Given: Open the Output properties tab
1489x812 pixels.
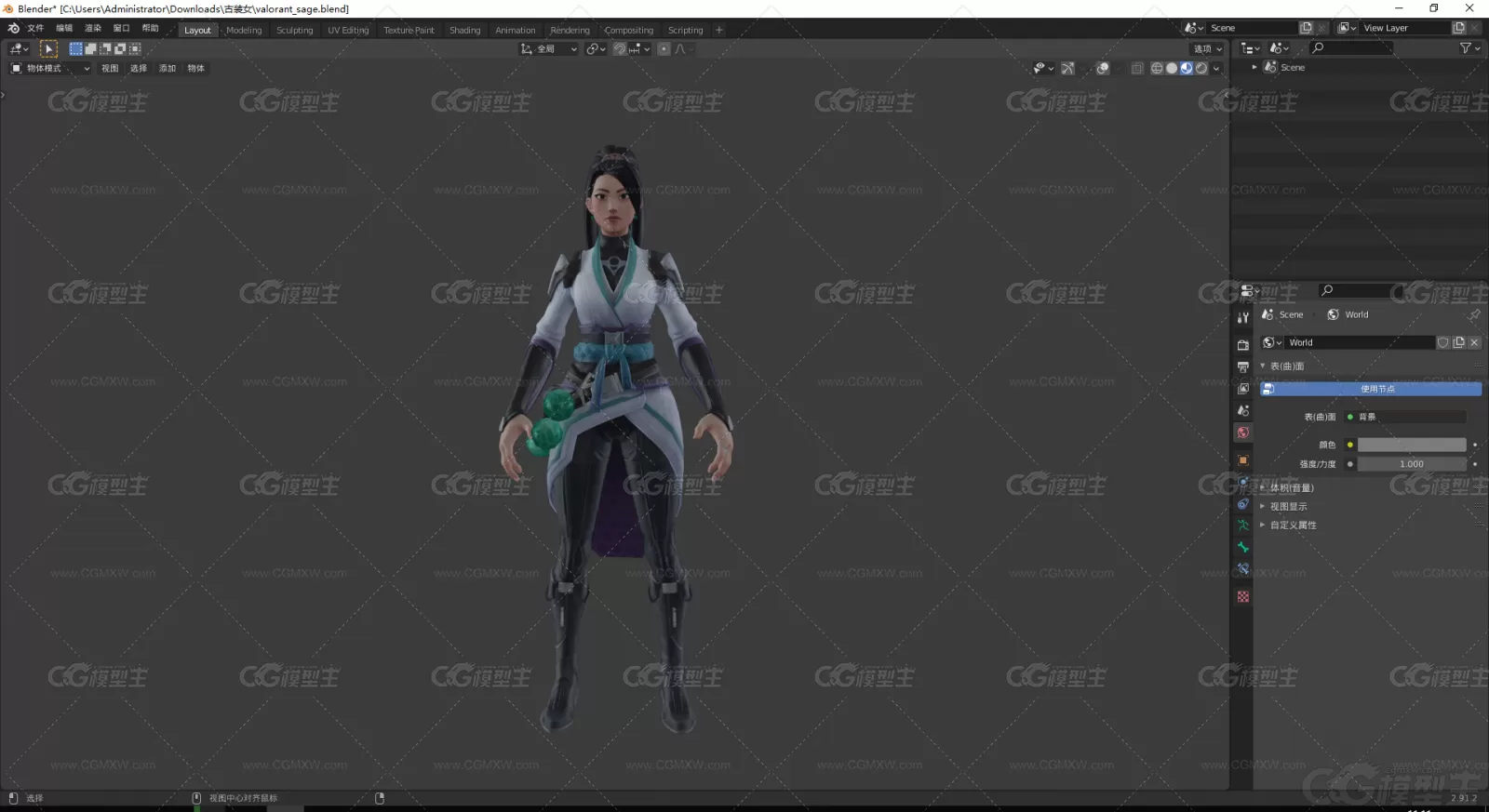Looking at the screenshot, I should coord(1242,366).
